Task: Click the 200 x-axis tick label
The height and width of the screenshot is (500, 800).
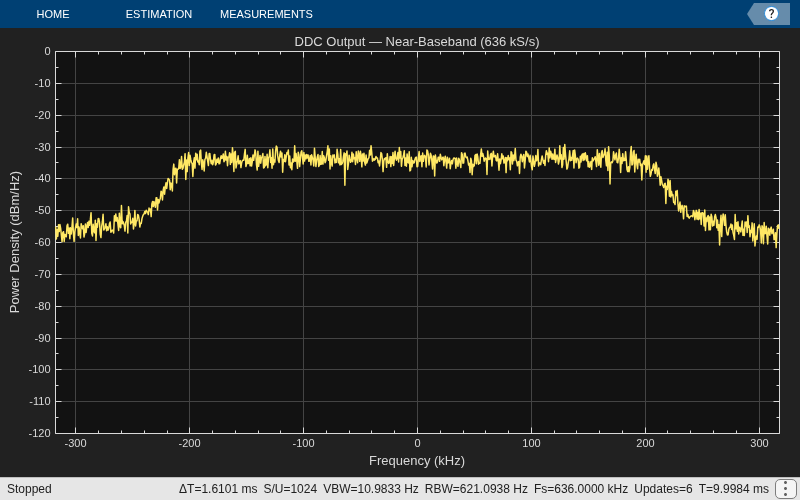Action: tap(645, 443)
